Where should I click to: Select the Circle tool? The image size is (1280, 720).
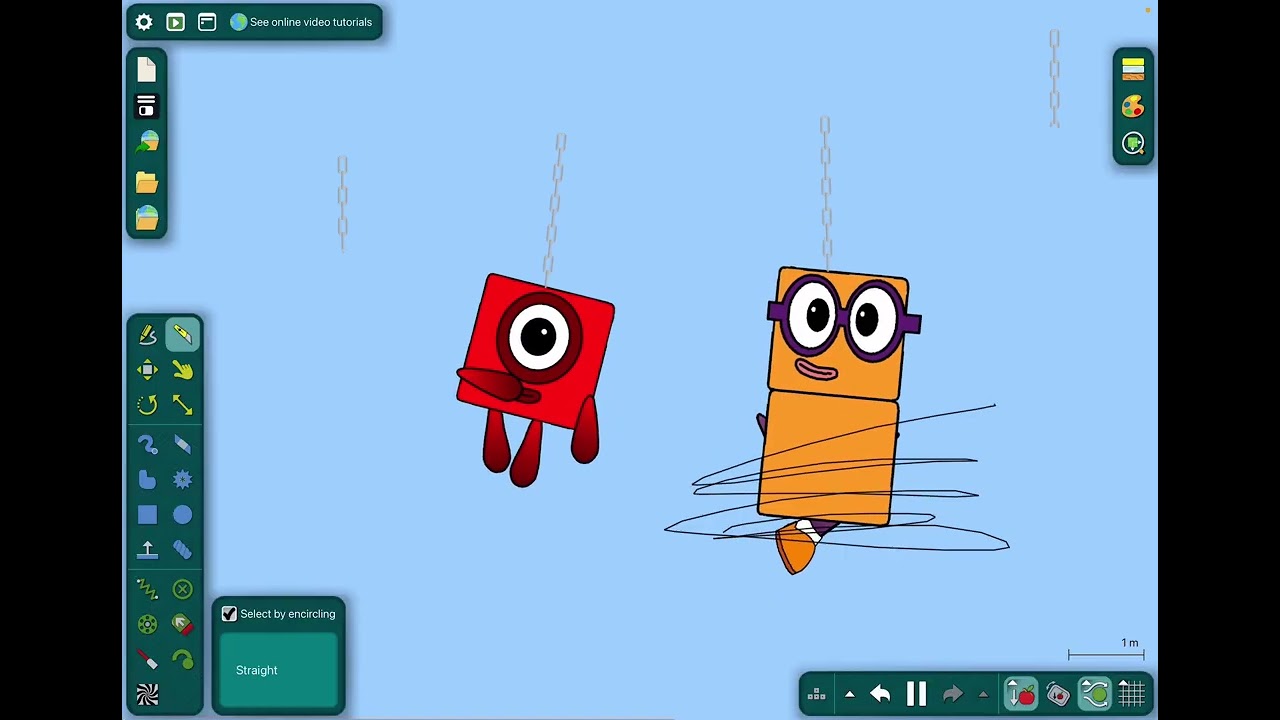pos(182,515)
